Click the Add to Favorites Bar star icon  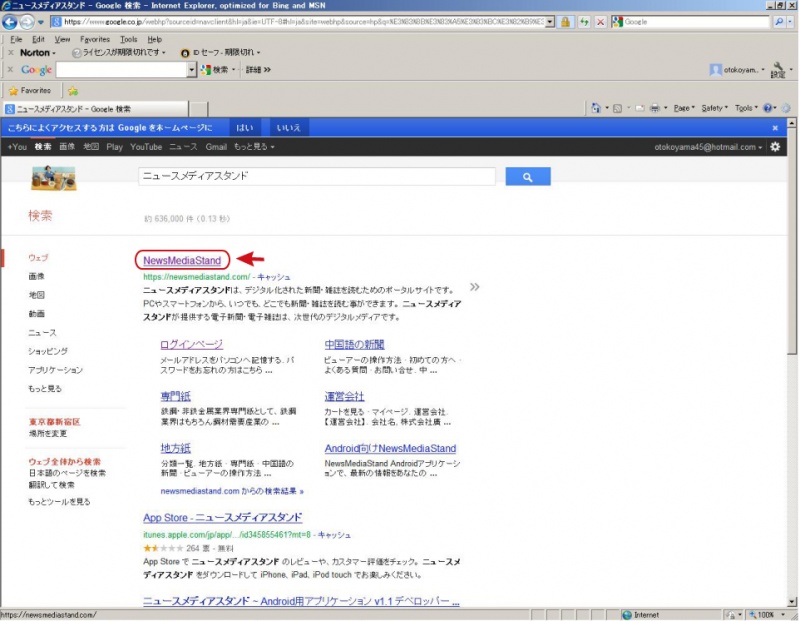point(73,91)
